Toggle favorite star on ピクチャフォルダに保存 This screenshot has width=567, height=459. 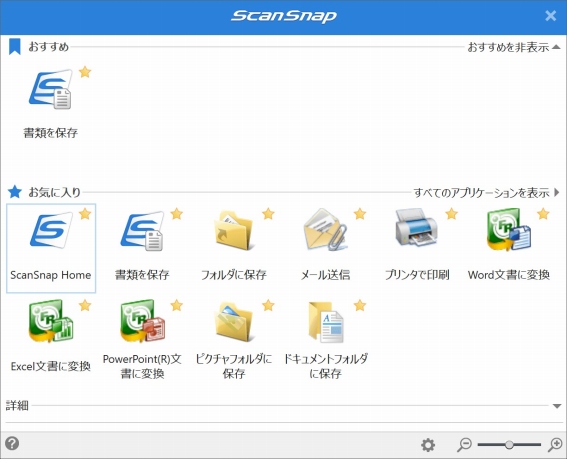pyautogui.click(x=268, y=305)
